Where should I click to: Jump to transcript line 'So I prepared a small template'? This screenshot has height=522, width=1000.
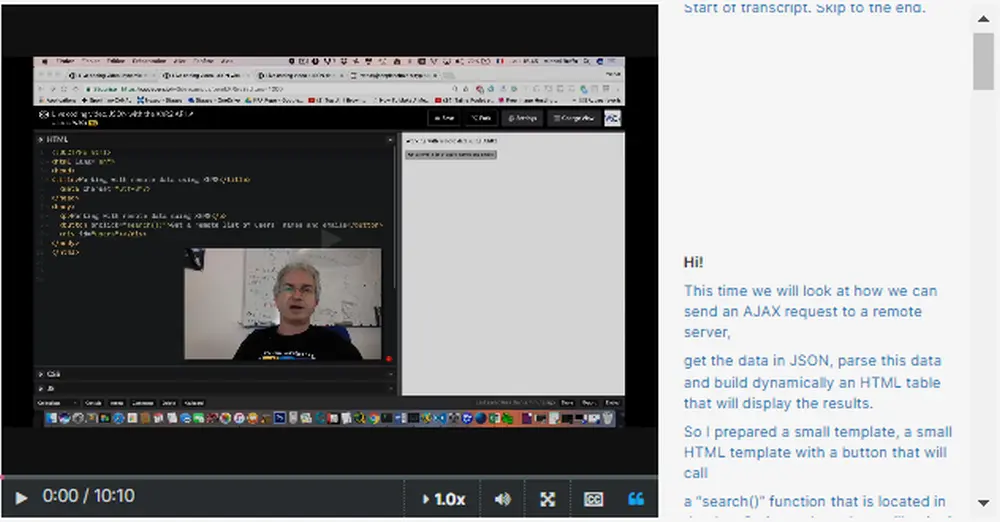point(818,452)
